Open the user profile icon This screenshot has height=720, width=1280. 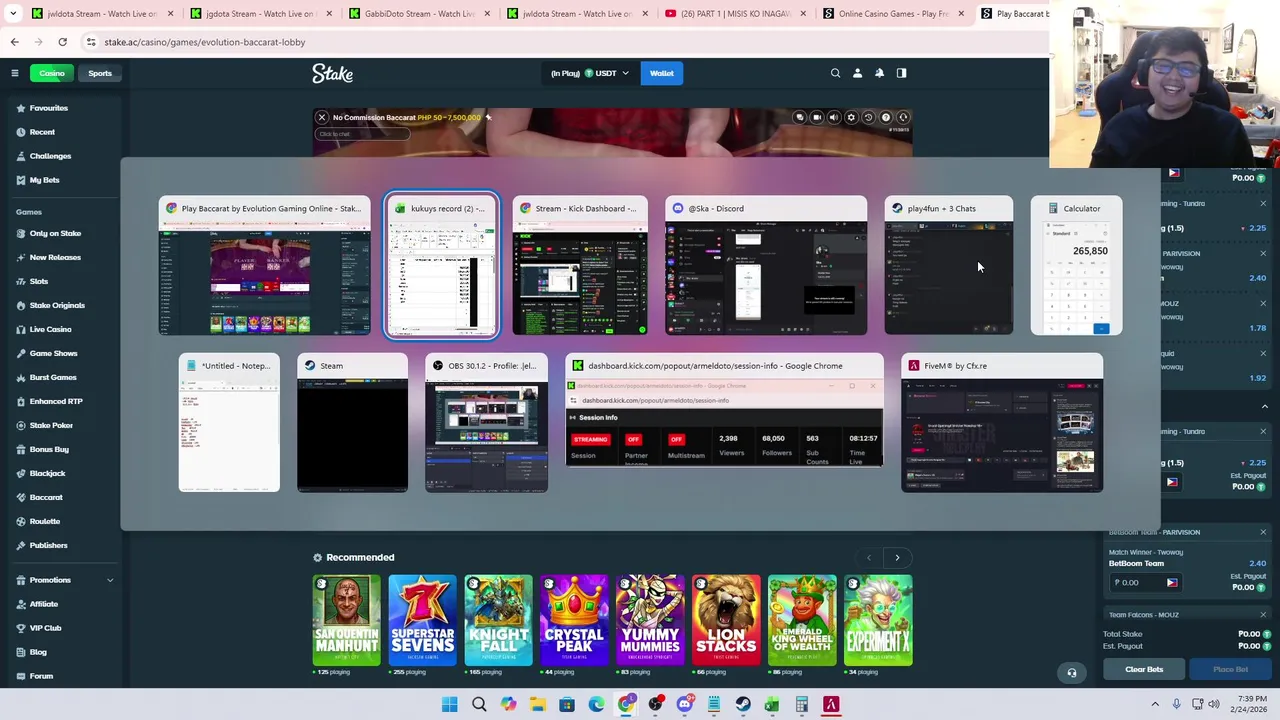tap(857, 73)
